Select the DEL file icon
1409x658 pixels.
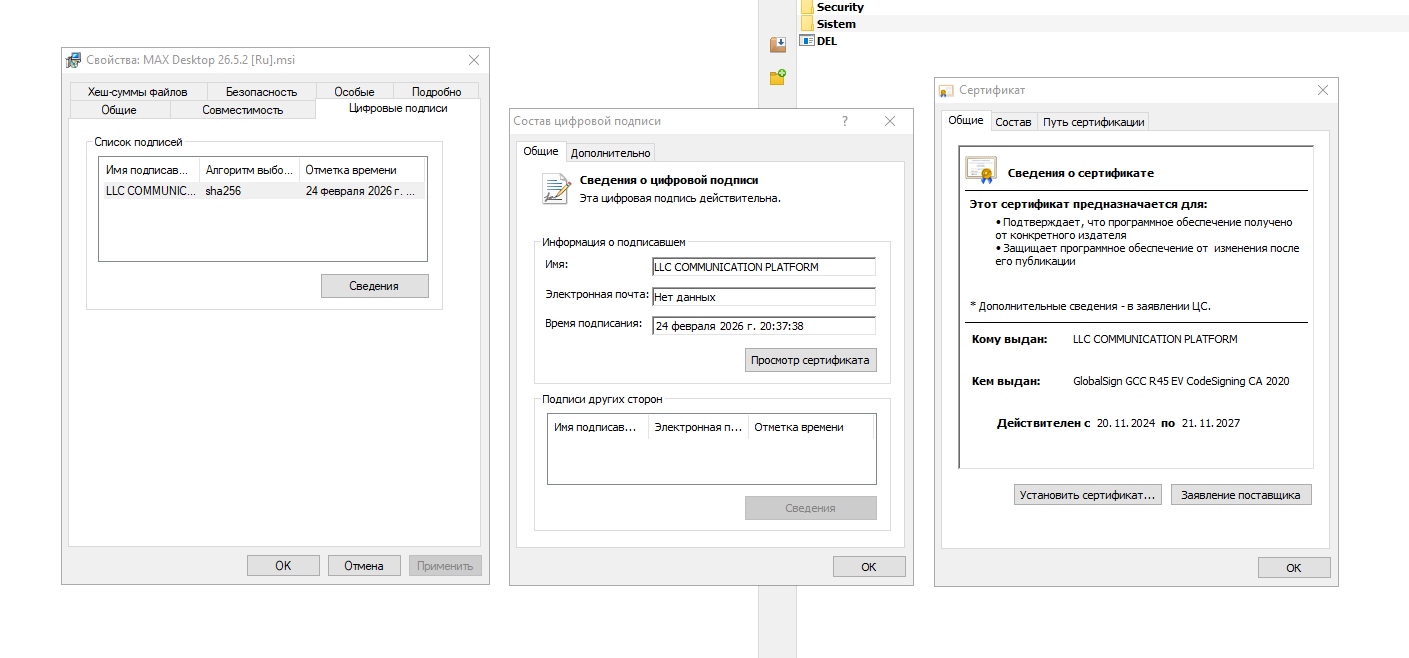[807, 41]
